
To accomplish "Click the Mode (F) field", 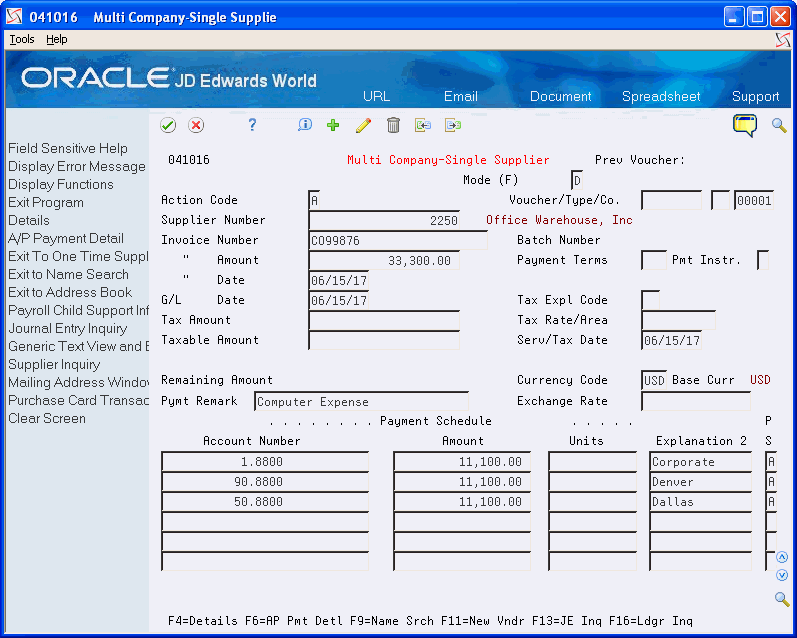I will pyautogui.click(x=576, y=180).
